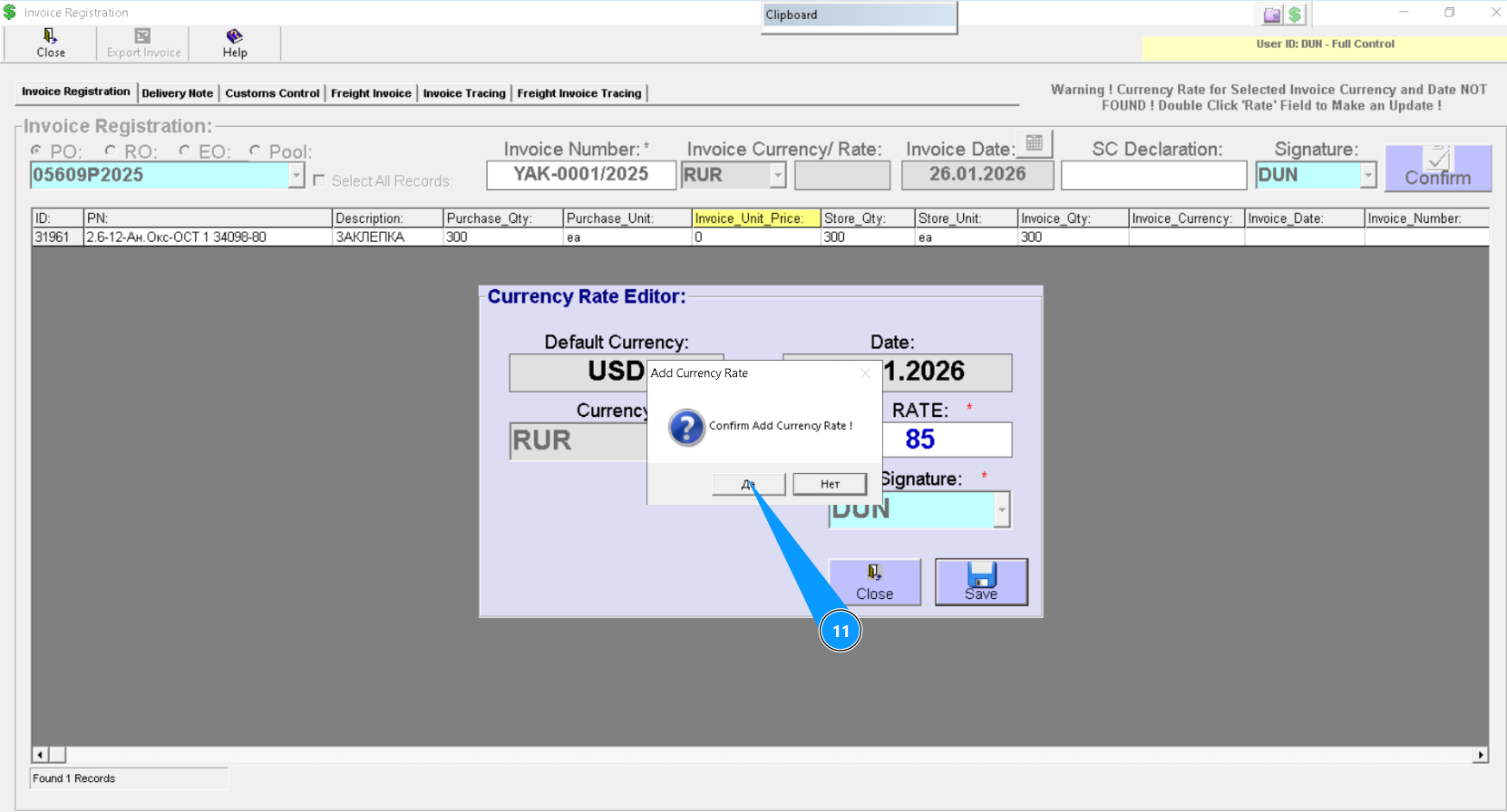
Task: Select the RO radio button
Action: coord(110,150)
